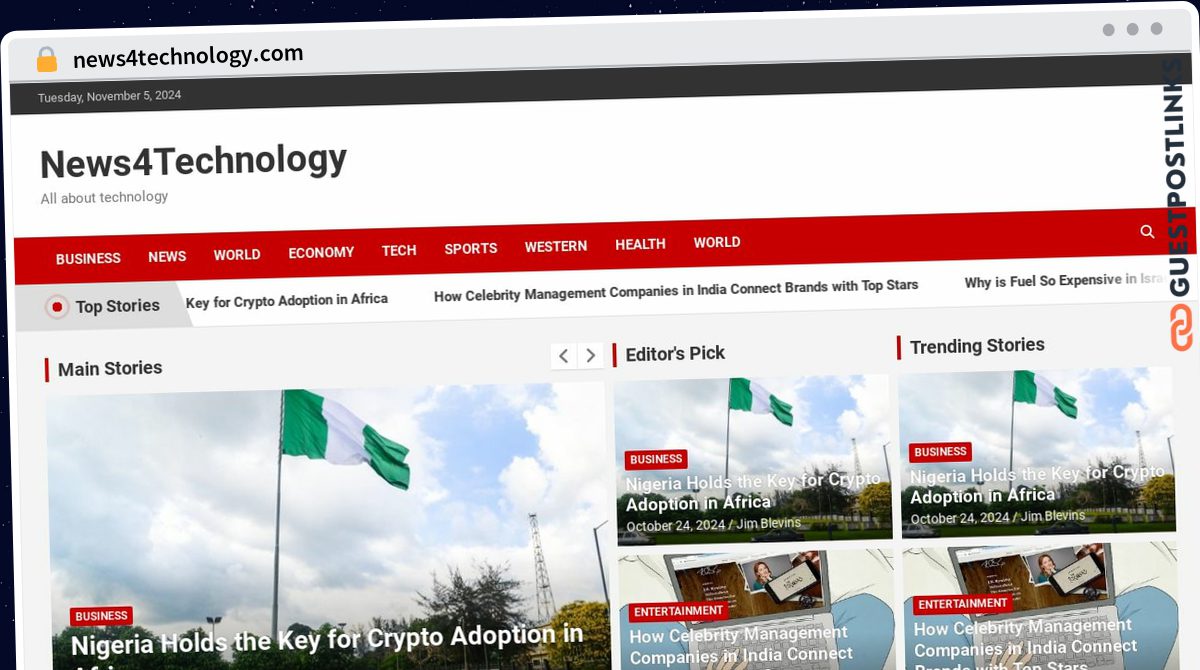
Task: Open ticker story about Celebrity Management Companies
Action: 676,290
